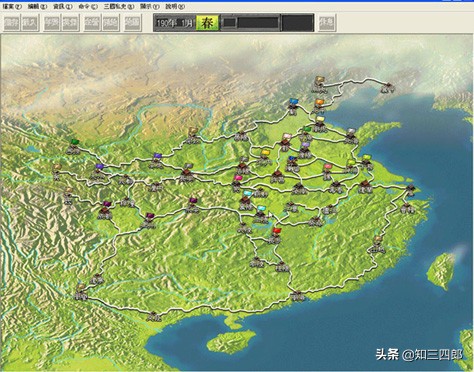Click the green 春 season indicator
The image size is (474, 372).
207,23
